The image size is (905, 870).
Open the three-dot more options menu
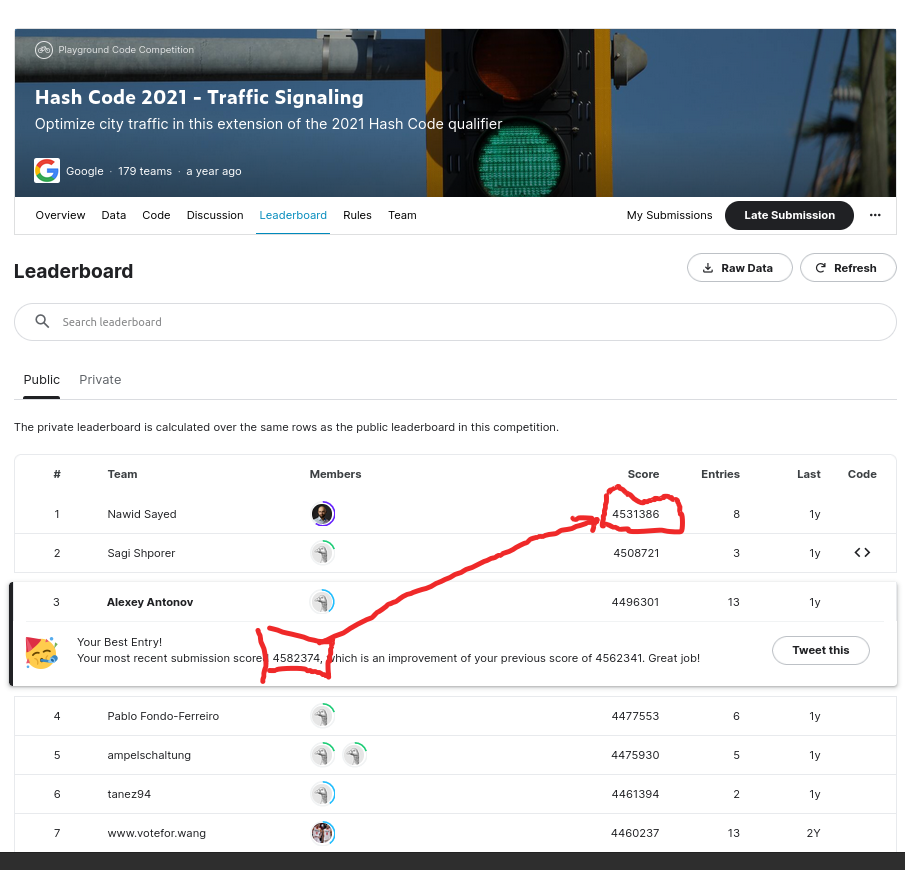(x=875, y=215)
